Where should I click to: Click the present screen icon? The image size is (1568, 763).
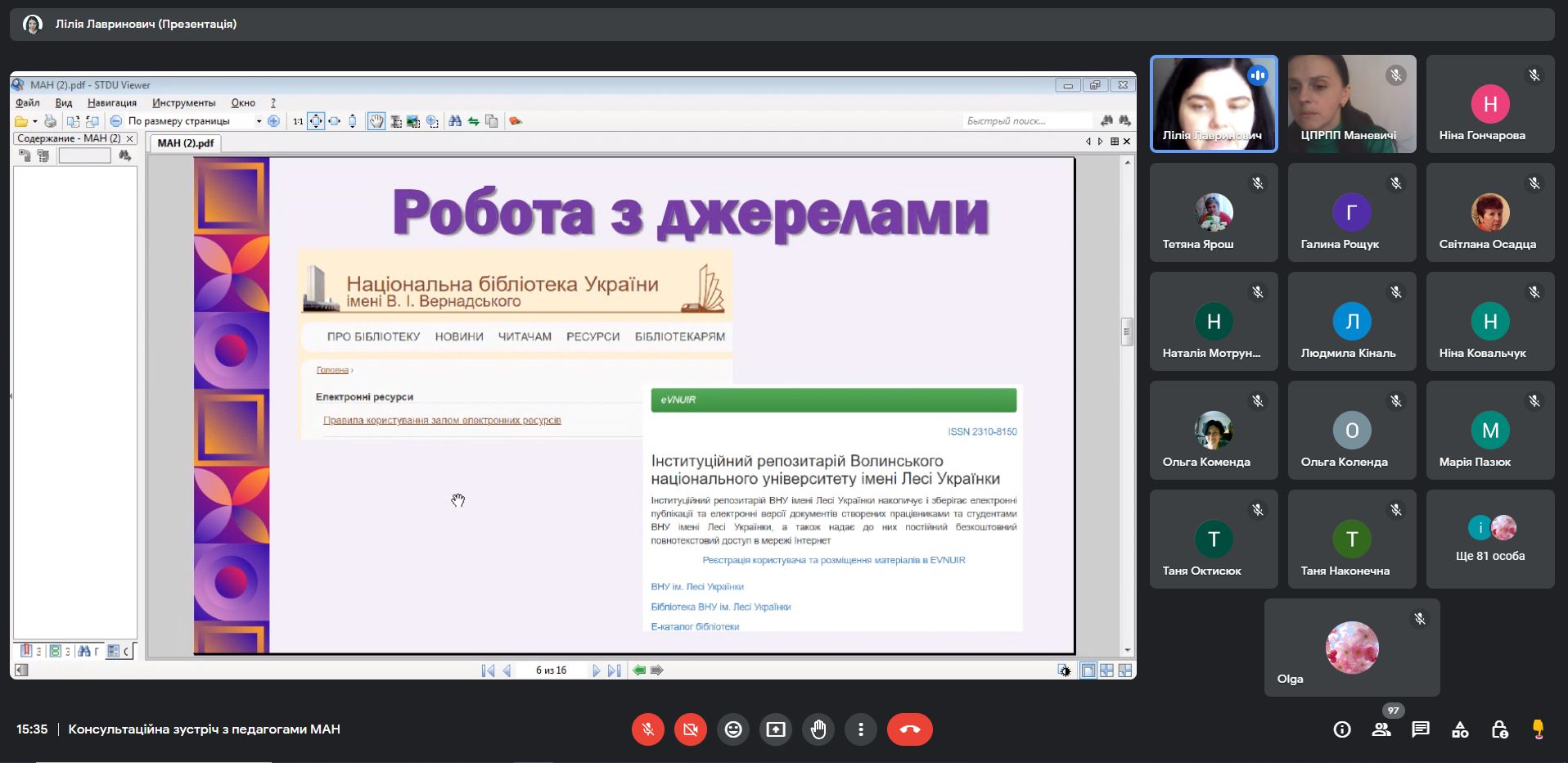point(775,729)
